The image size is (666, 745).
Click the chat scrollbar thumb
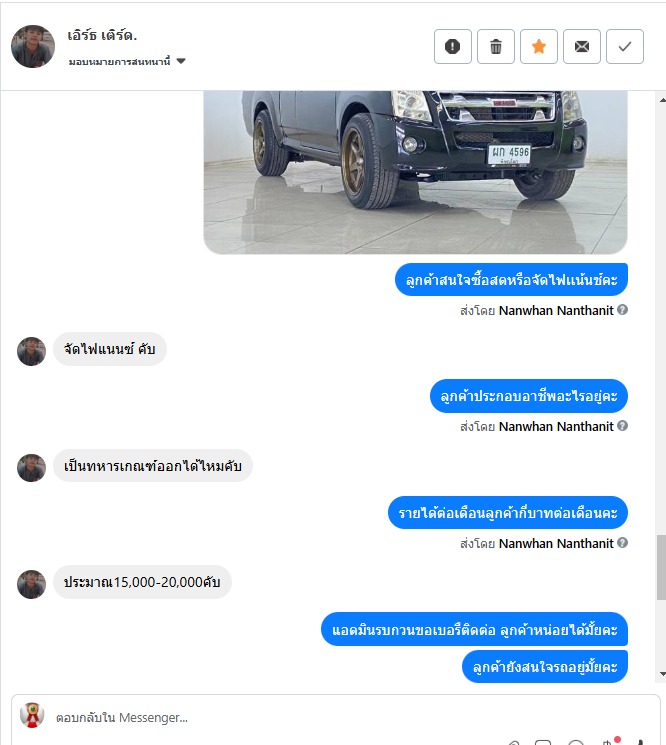(661, 567)
